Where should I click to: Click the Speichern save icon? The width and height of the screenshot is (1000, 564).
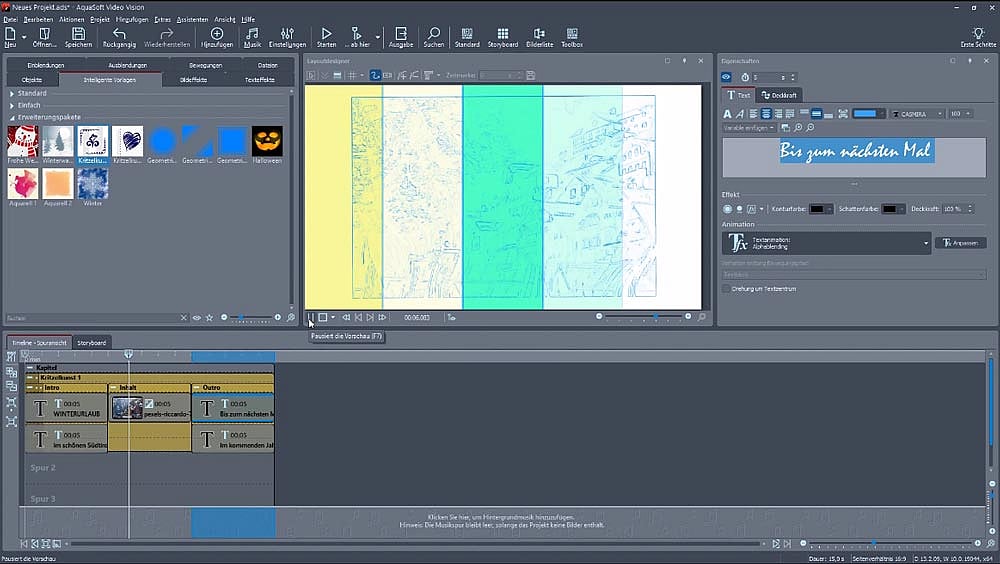[78, 36]
